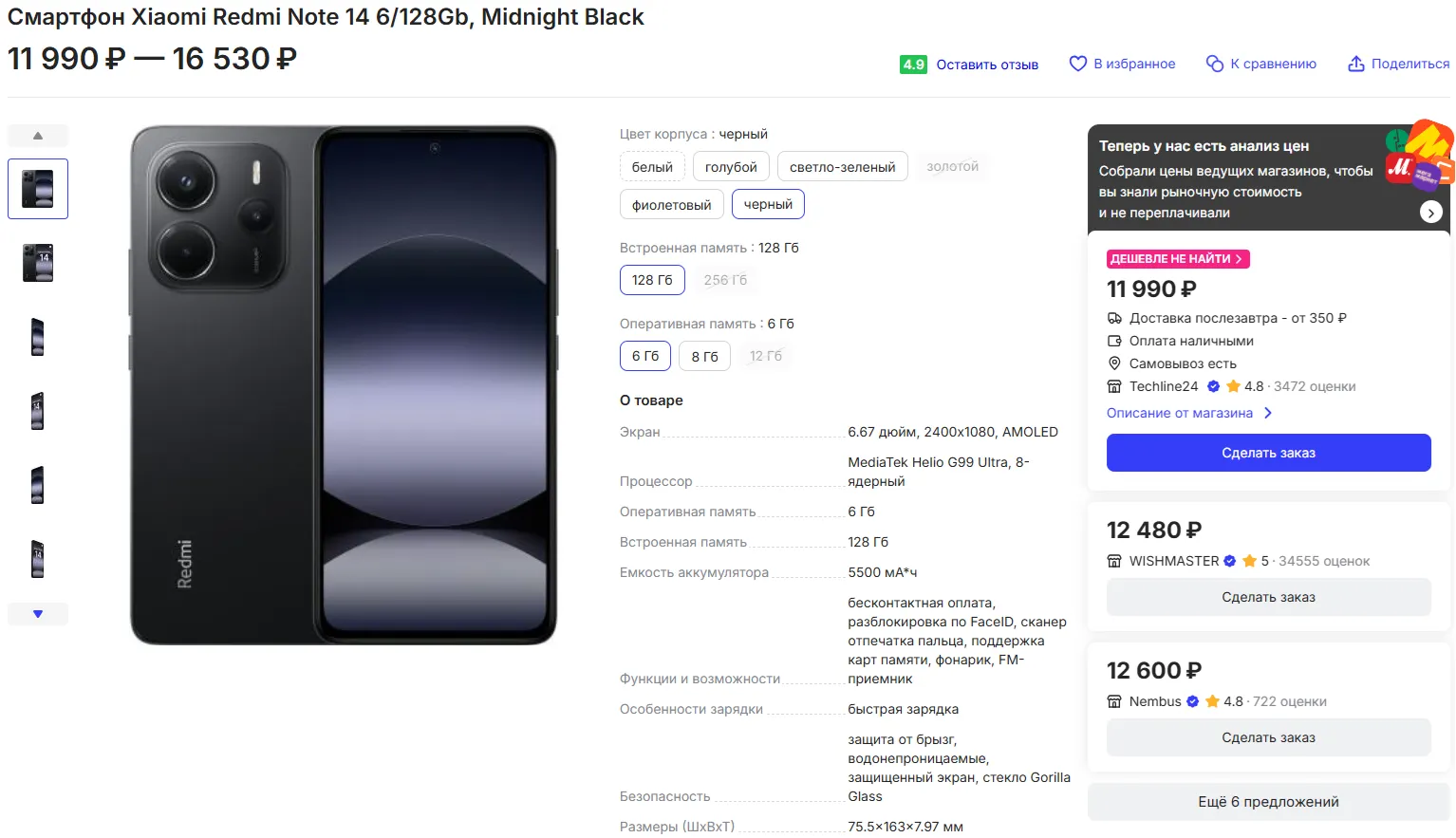Order from Nembus via Сделать заказ
This screenshot has height=838, width=1456.
click(x=1268, y=737)
